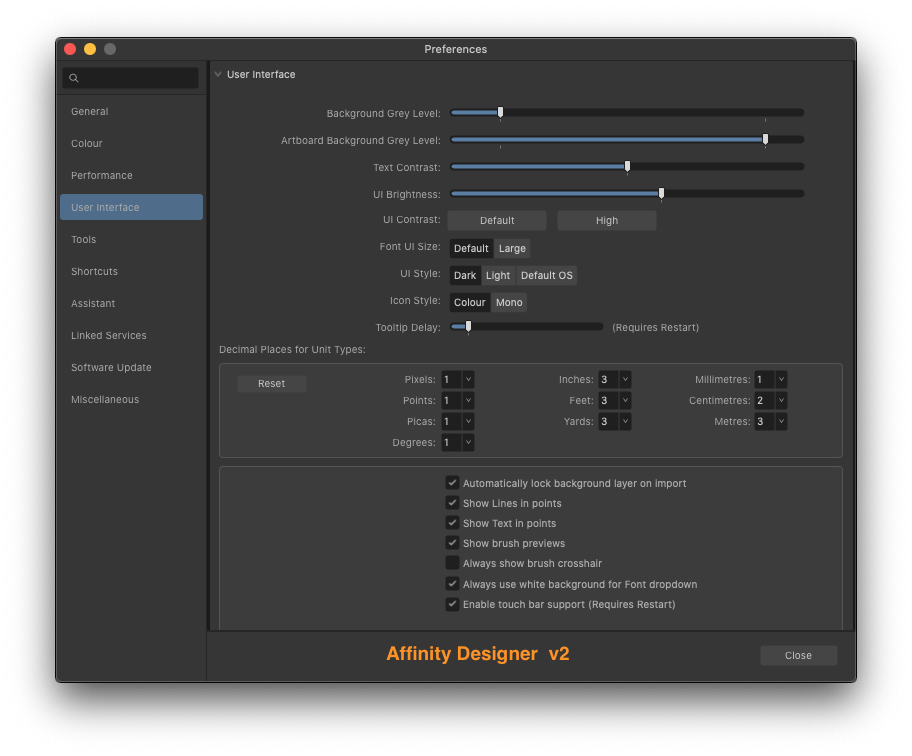Open the Degrees decimal places dropdown

tap(468, 442)
